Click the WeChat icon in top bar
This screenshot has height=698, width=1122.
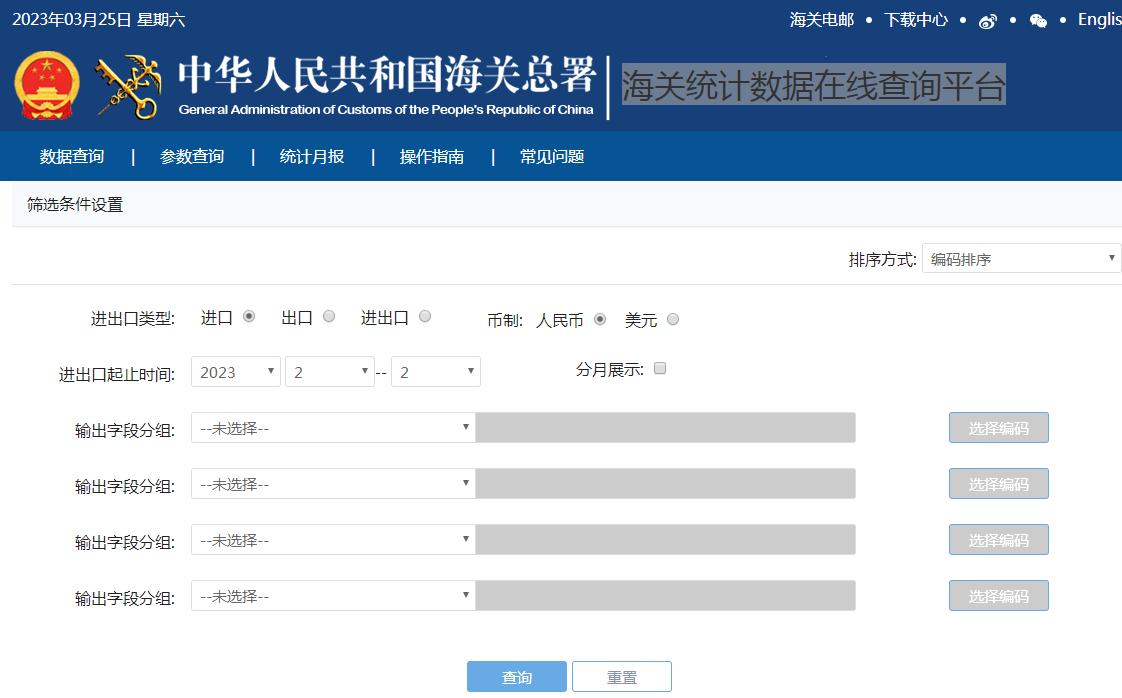pos(1038,20)
